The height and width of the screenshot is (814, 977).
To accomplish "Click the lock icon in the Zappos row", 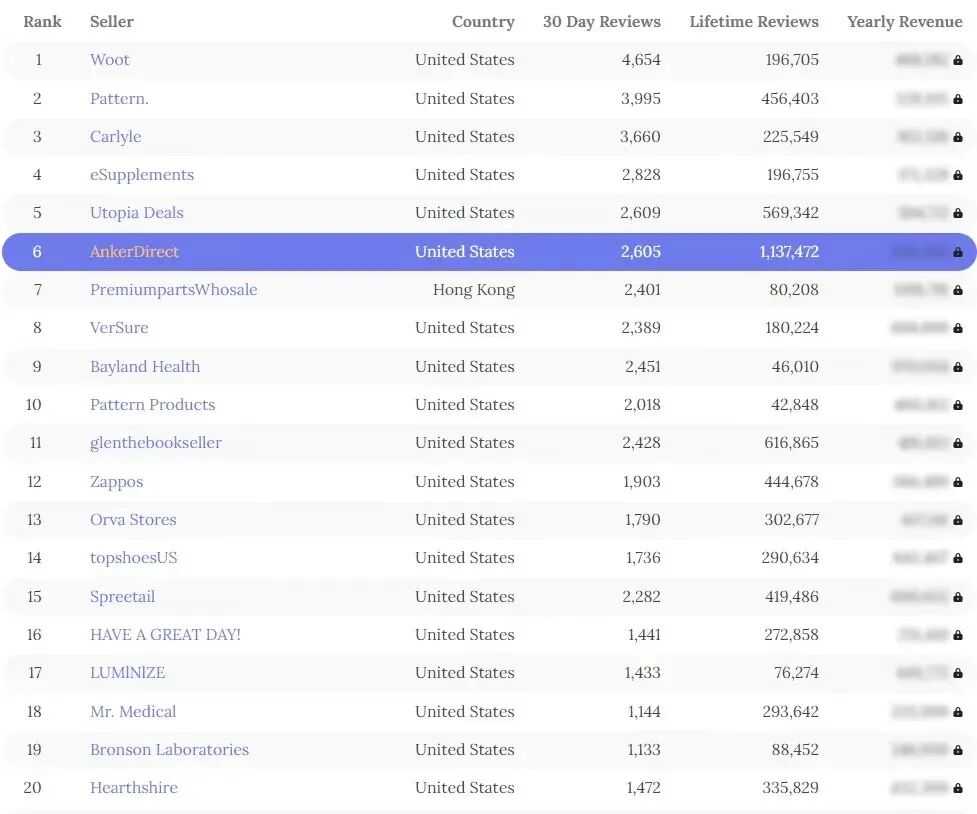I will point(958,482).
